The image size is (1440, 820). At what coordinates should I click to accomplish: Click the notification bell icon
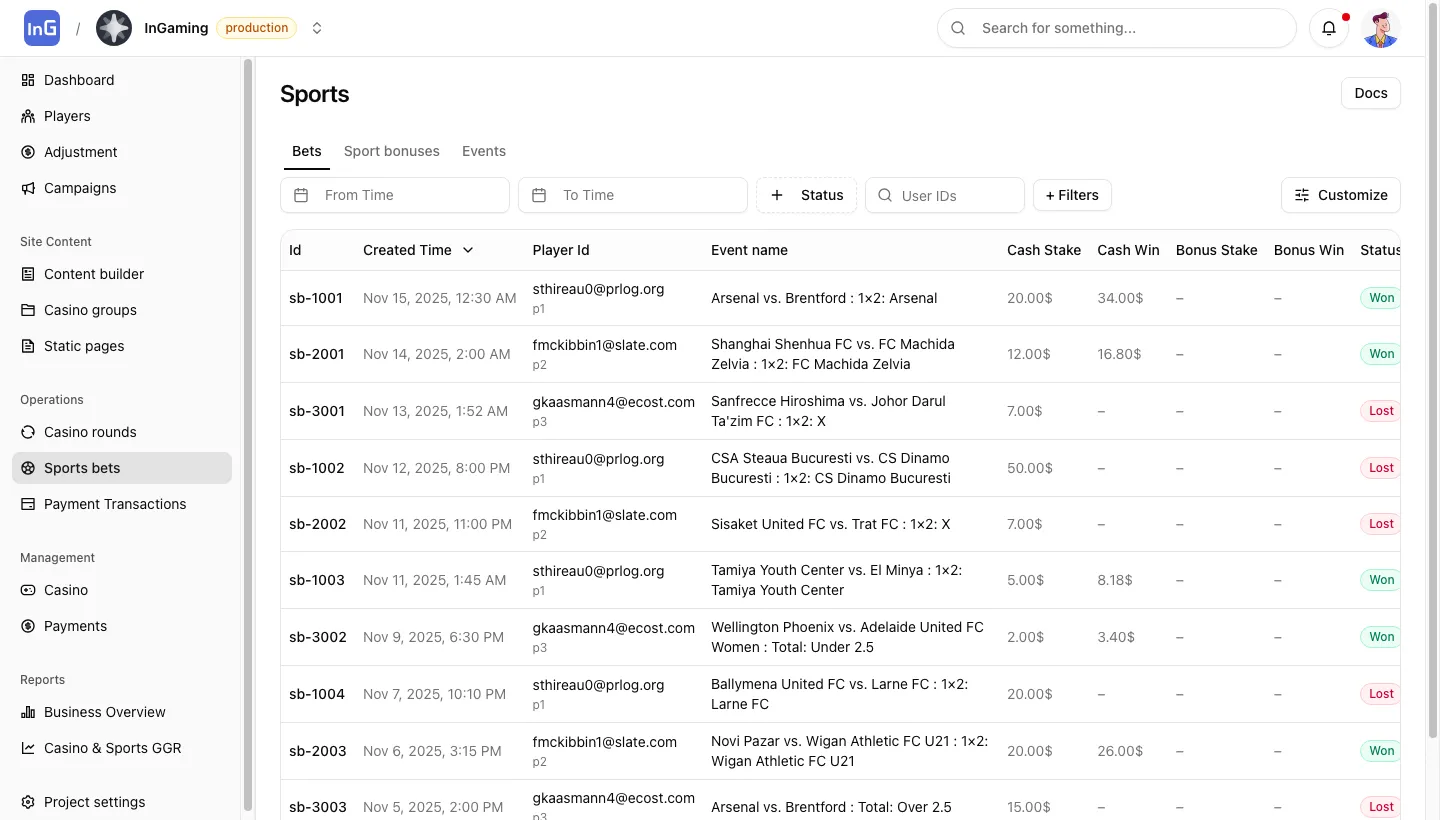pos(1329,28)
